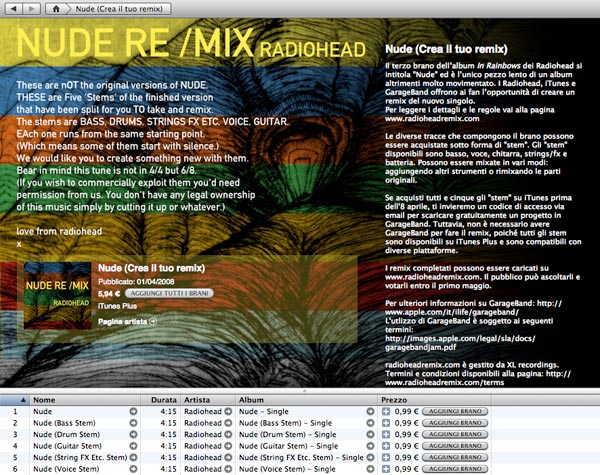Click the album arrow for Nude (Bass Stem) – Single

pos(370,423)
